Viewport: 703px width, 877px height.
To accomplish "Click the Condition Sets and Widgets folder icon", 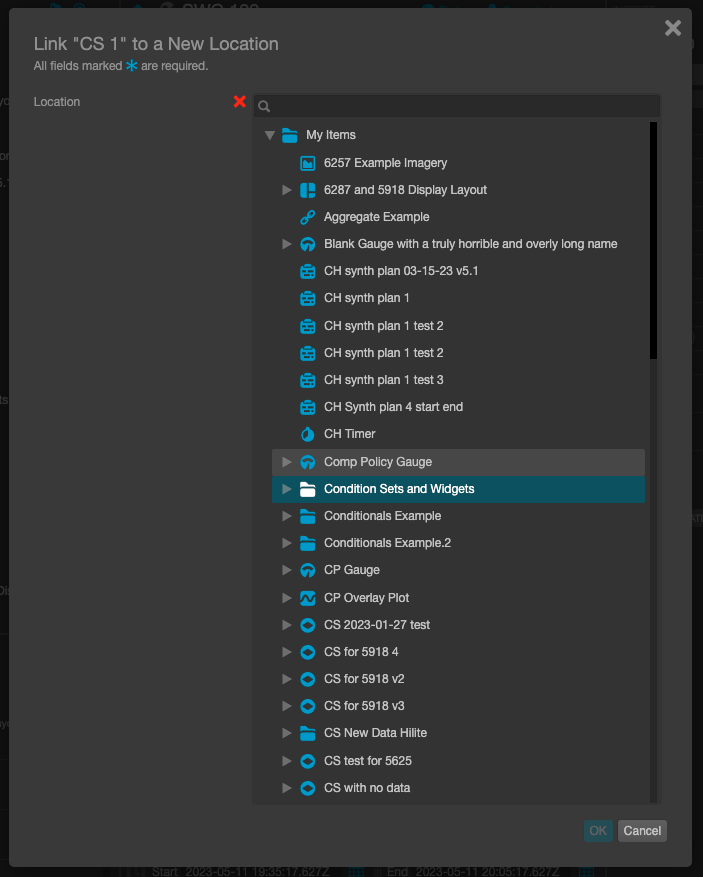I will pos(307,489).
